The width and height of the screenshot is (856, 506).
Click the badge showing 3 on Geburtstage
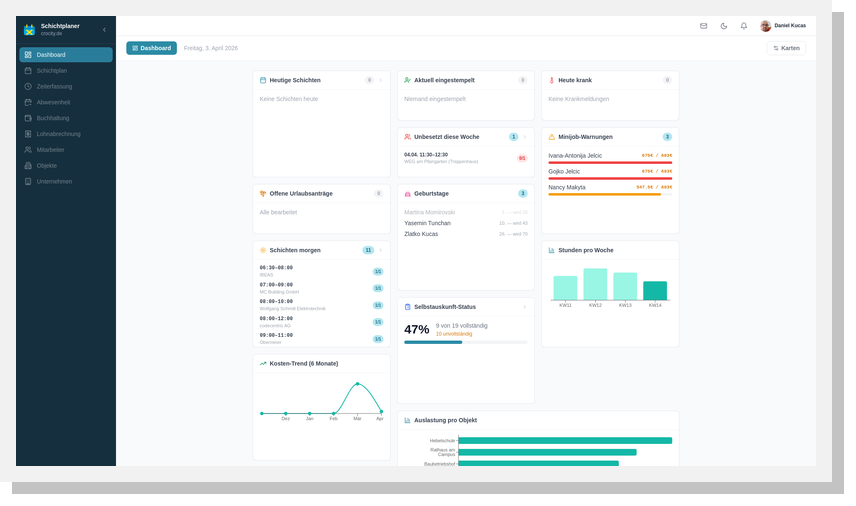(522, 194)
